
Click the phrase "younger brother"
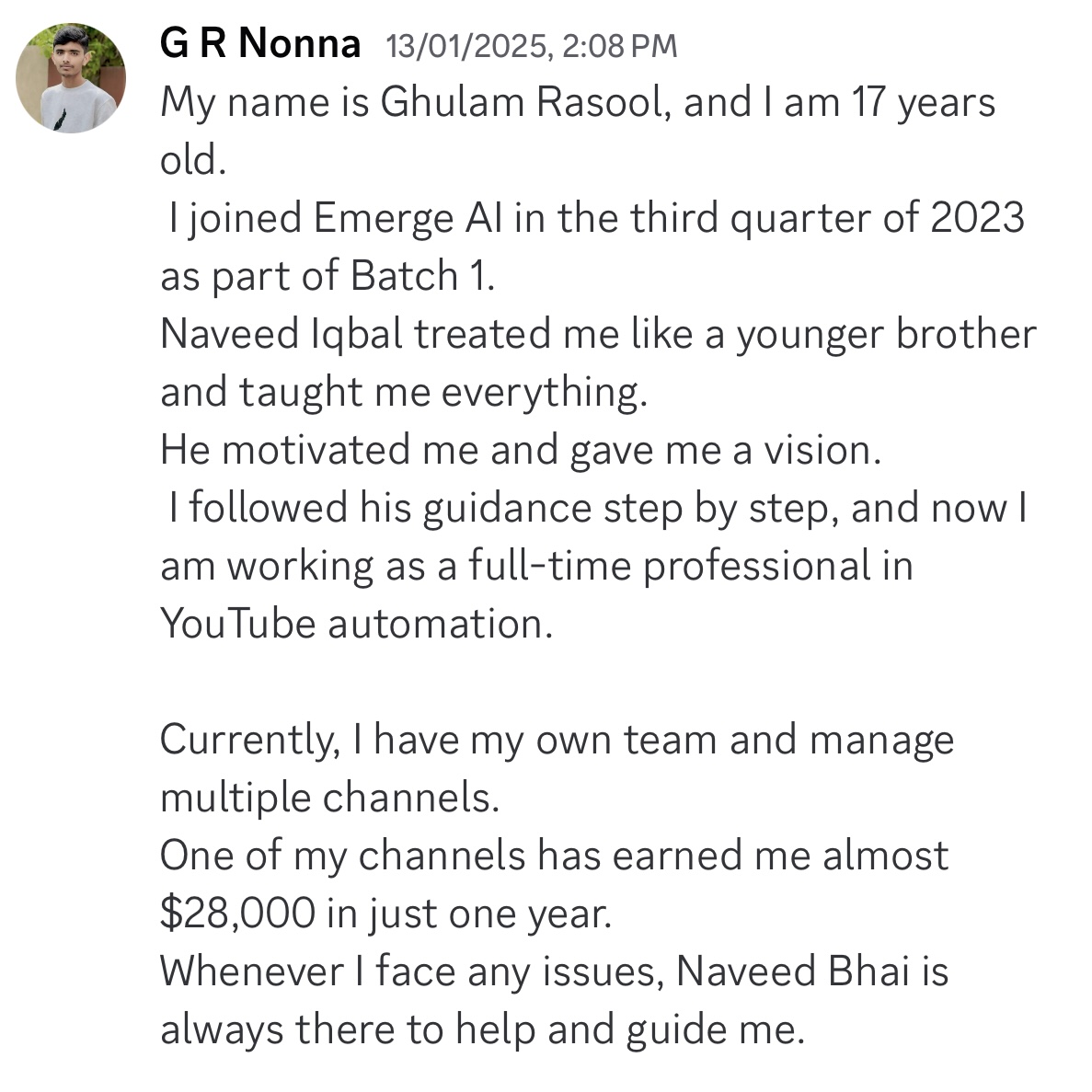tap(887, 335)
